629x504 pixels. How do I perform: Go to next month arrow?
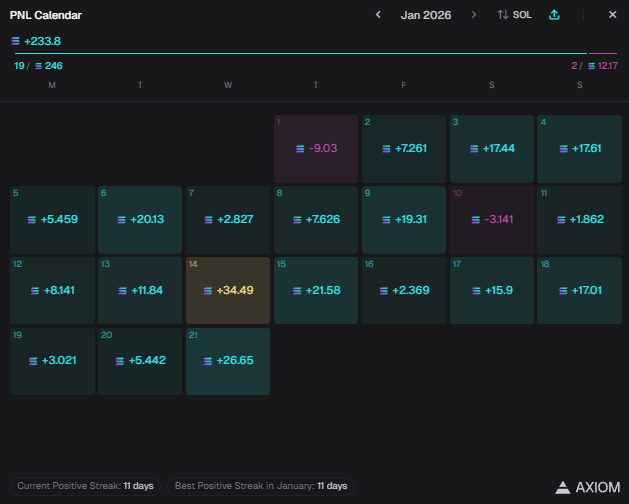point(474,15)
